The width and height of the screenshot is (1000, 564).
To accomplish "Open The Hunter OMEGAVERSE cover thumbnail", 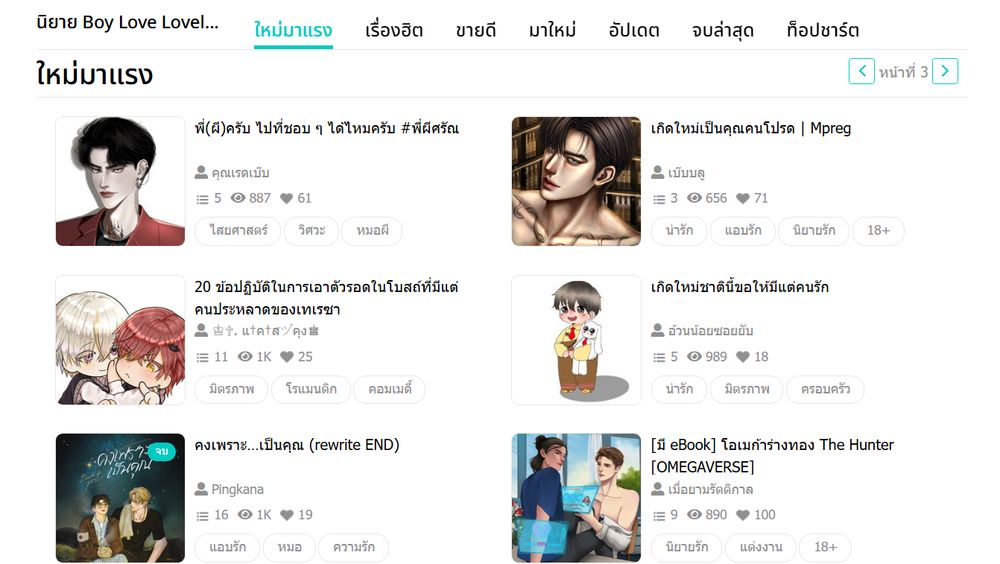I will [576, 498].
